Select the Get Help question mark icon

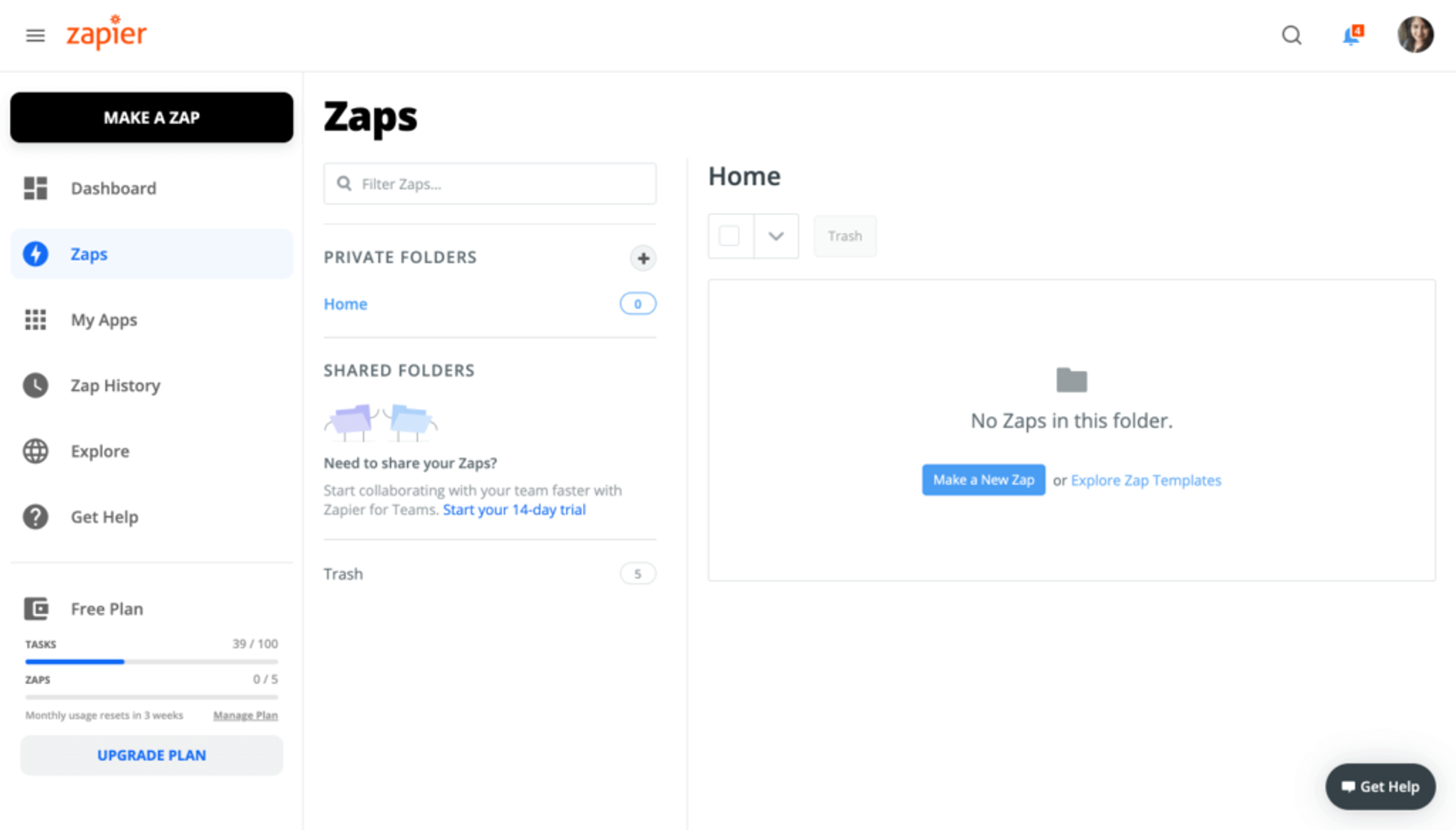(x=35, y=517)
